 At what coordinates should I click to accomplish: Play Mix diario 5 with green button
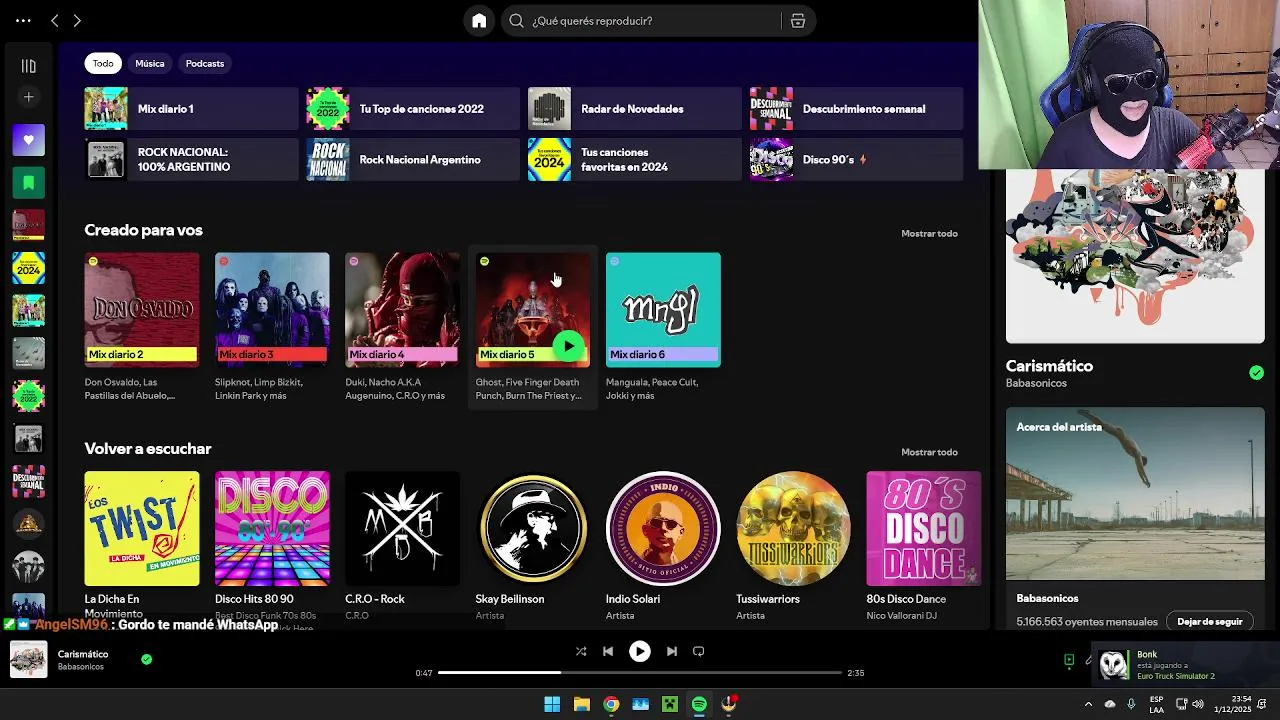(x=569, y=346)
